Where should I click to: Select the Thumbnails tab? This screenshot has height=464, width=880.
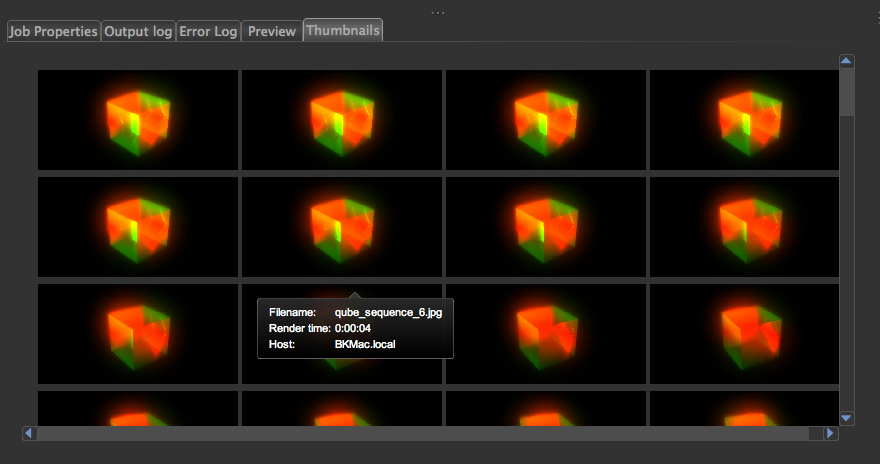[x=343, y=30]
